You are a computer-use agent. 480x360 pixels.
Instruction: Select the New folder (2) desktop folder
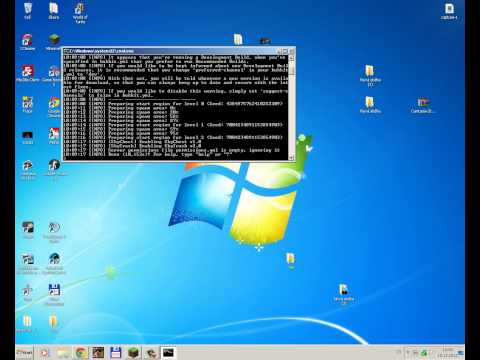[370, 76]
